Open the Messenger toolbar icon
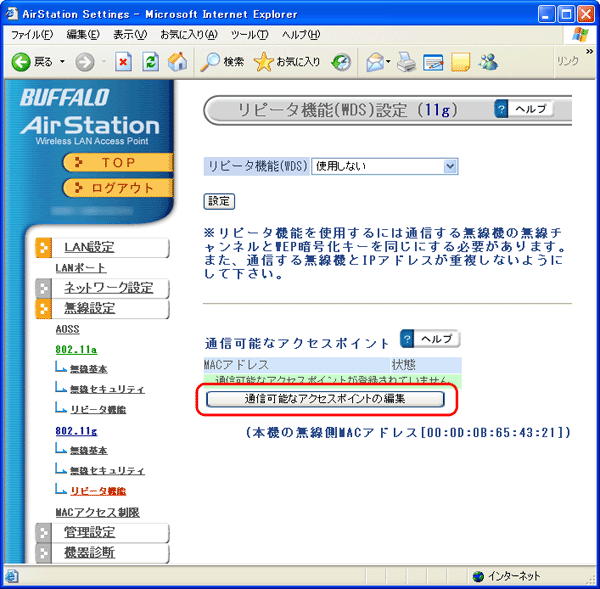This screenshot has width=600, height=589. (x=488, y=62)
